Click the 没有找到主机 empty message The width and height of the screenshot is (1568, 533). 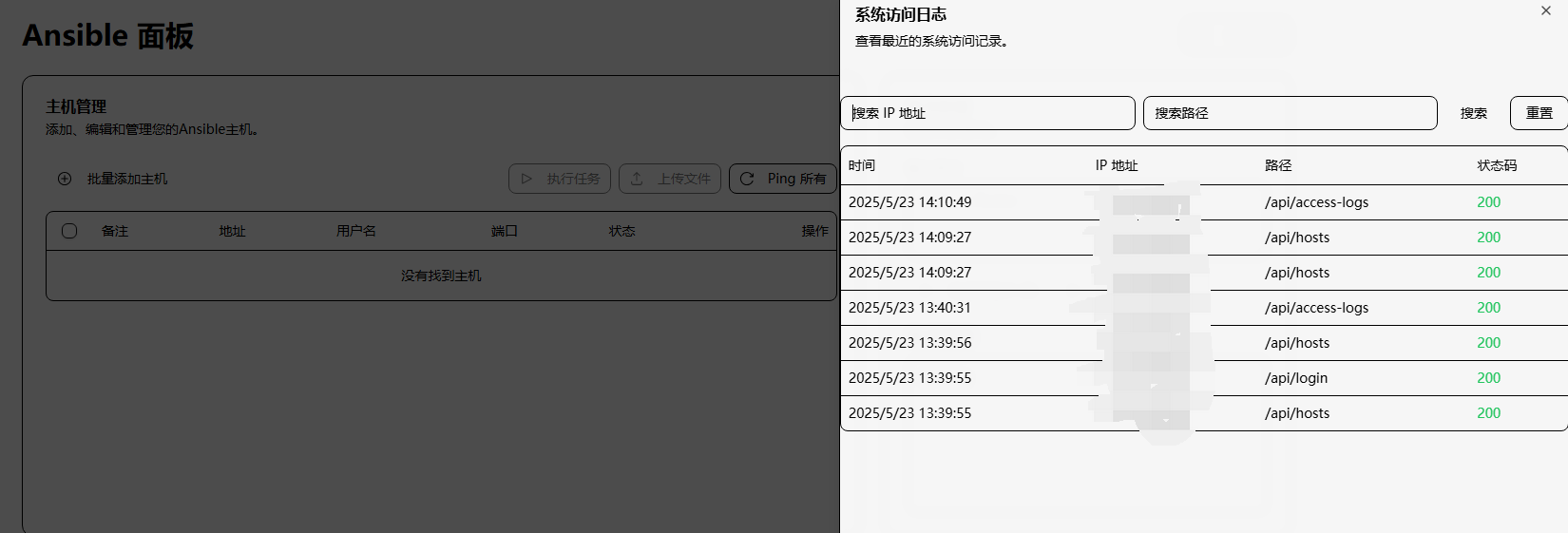click(x=441, y=276)
